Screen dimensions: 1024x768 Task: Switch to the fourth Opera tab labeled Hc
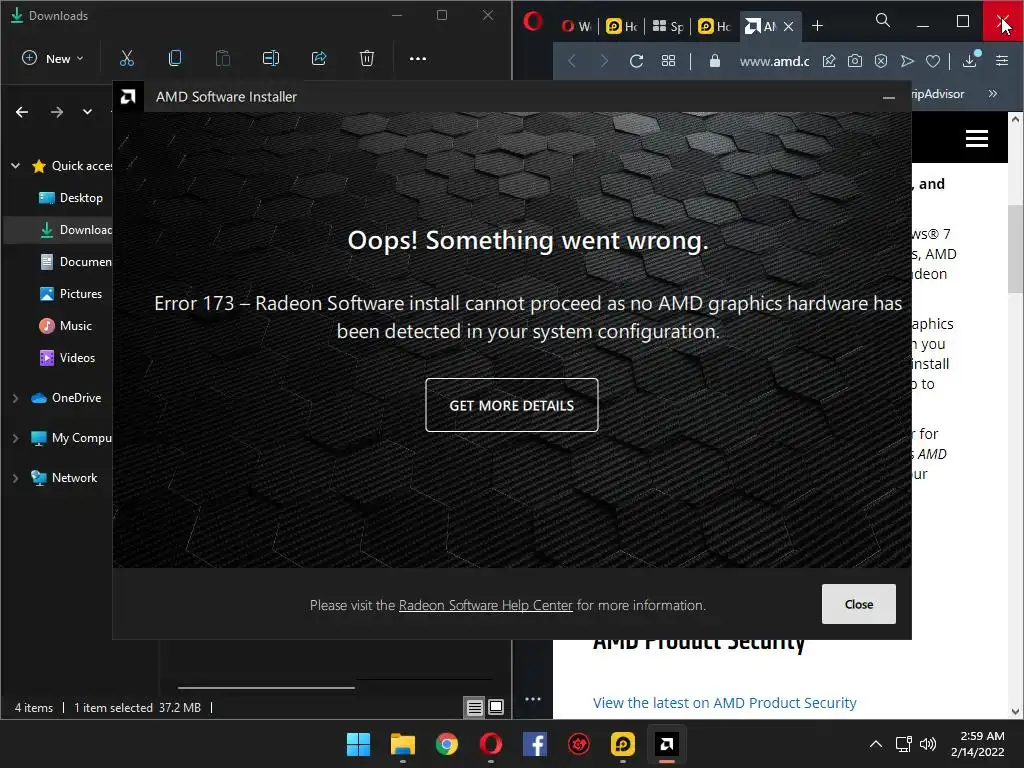click(x=714, y=26)
